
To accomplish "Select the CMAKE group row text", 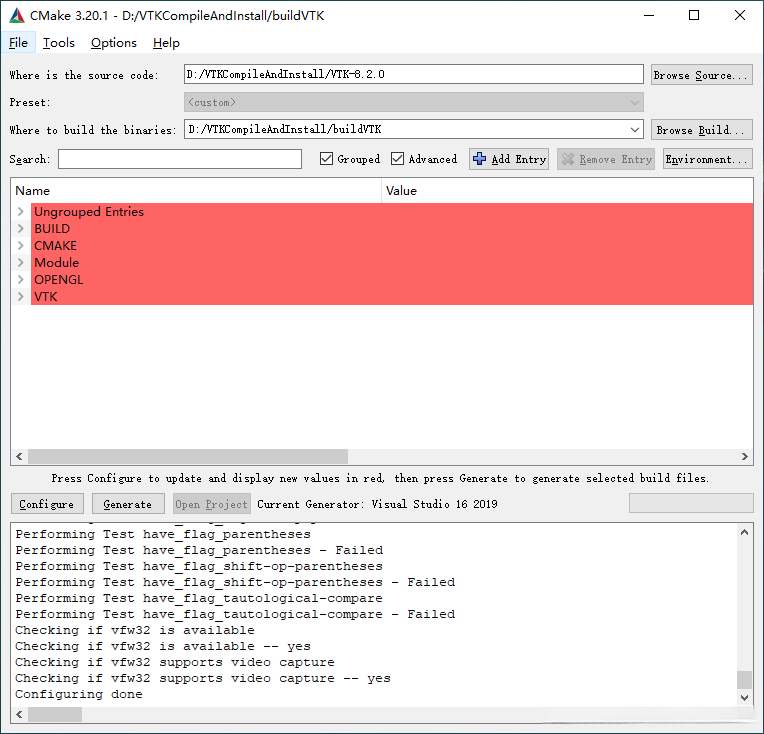I will 56,246.
